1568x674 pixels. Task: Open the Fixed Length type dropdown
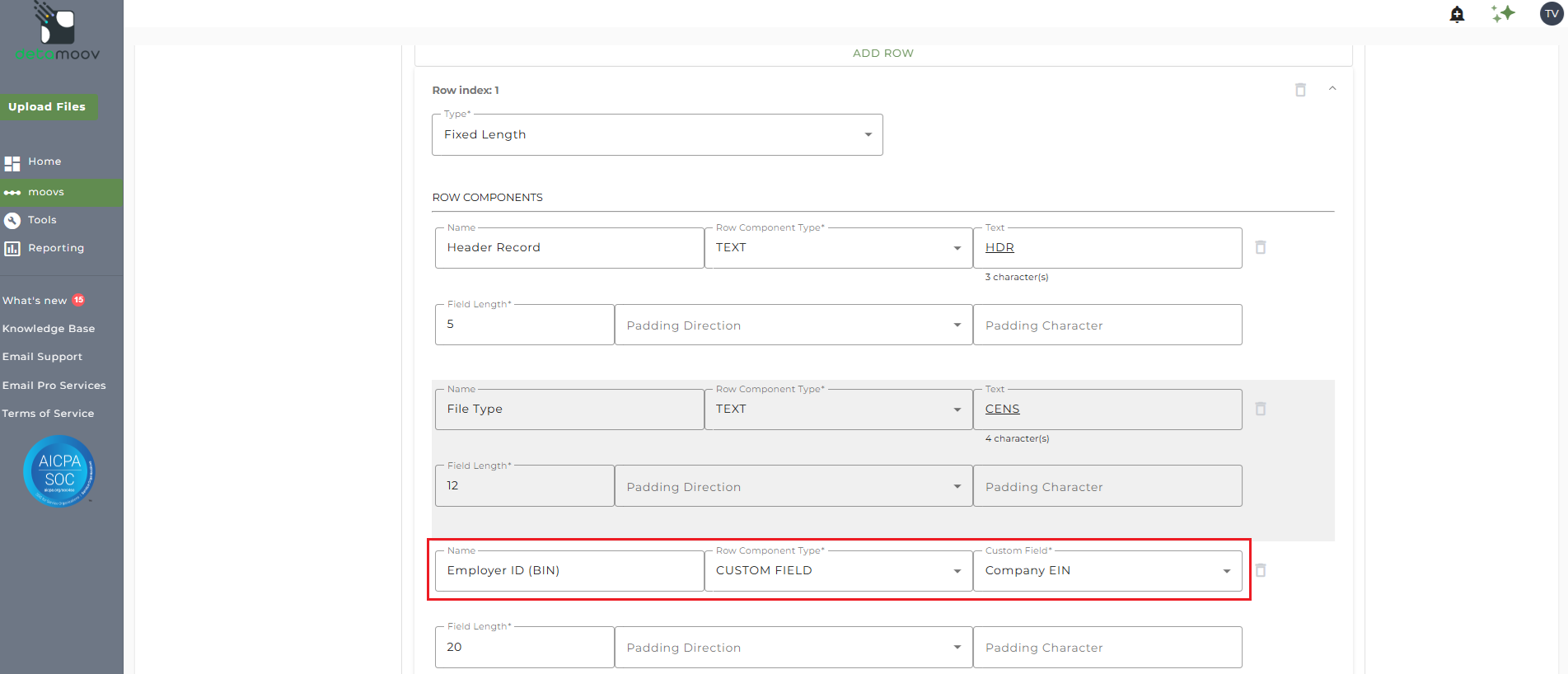coord(657,135)
